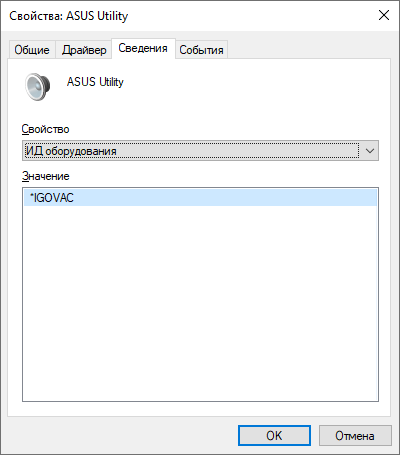Go to the События tab
400x455 pixels.
click(201, 50)
